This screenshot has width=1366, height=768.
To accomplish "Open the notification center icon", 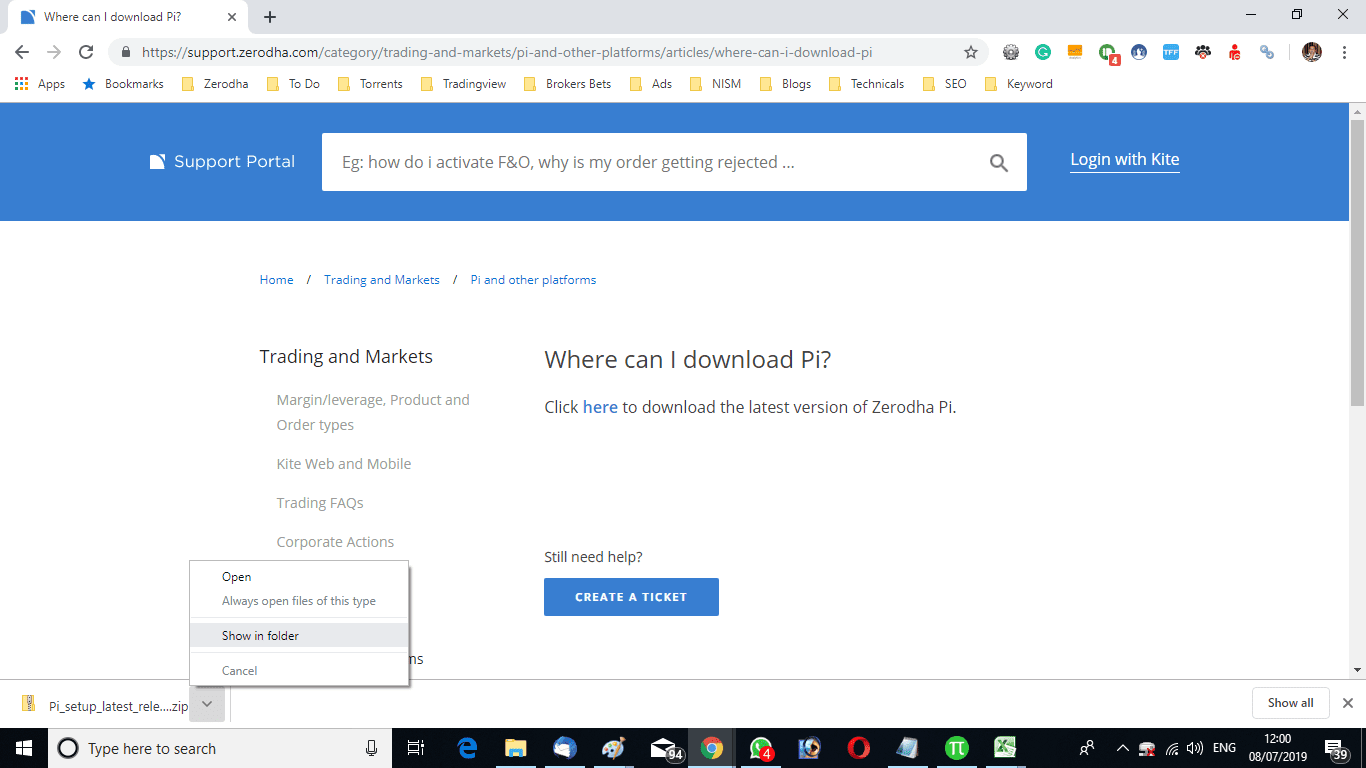I will [1337, 748].
